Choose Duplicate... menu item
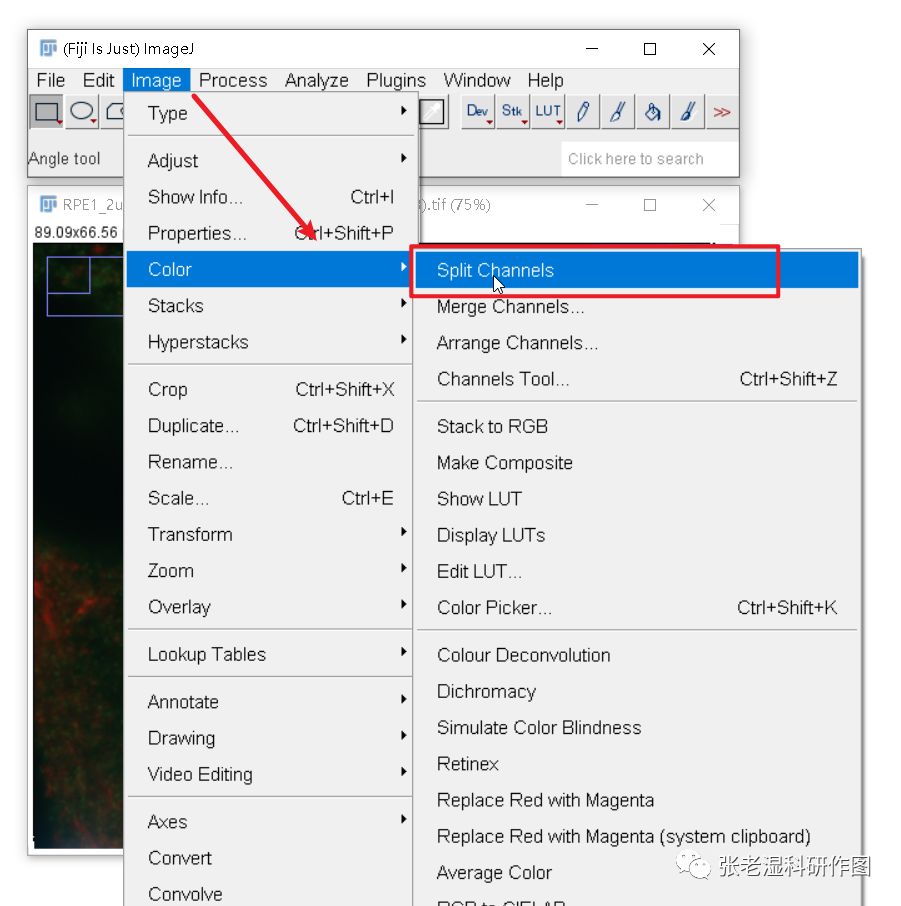The height and width of the screenshot is (906, 901). (269, 425)
